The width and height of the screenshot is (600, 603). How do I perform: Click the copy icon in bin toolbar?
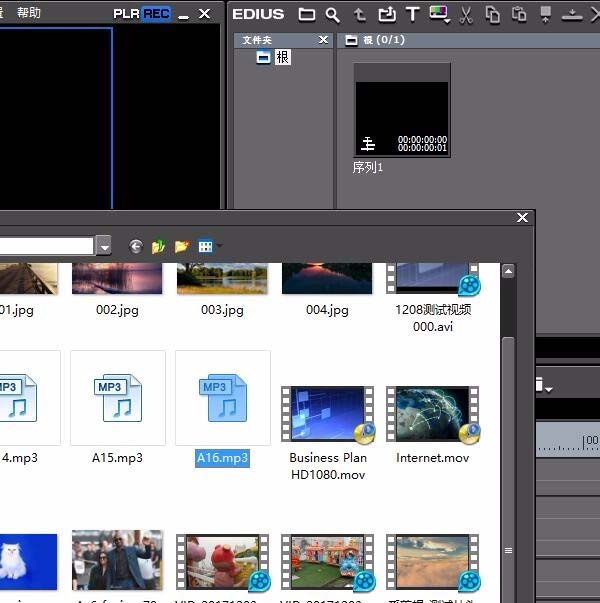coord(493,14)
